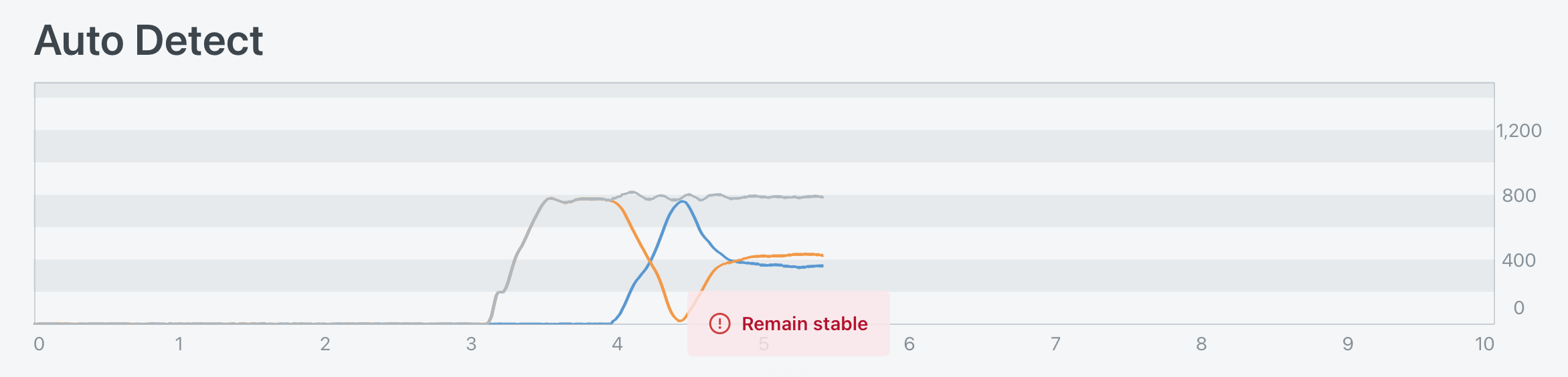Screen dimensions: 1568x377
Task: Click the 0 value axis label on the right
Action: 1519,308
